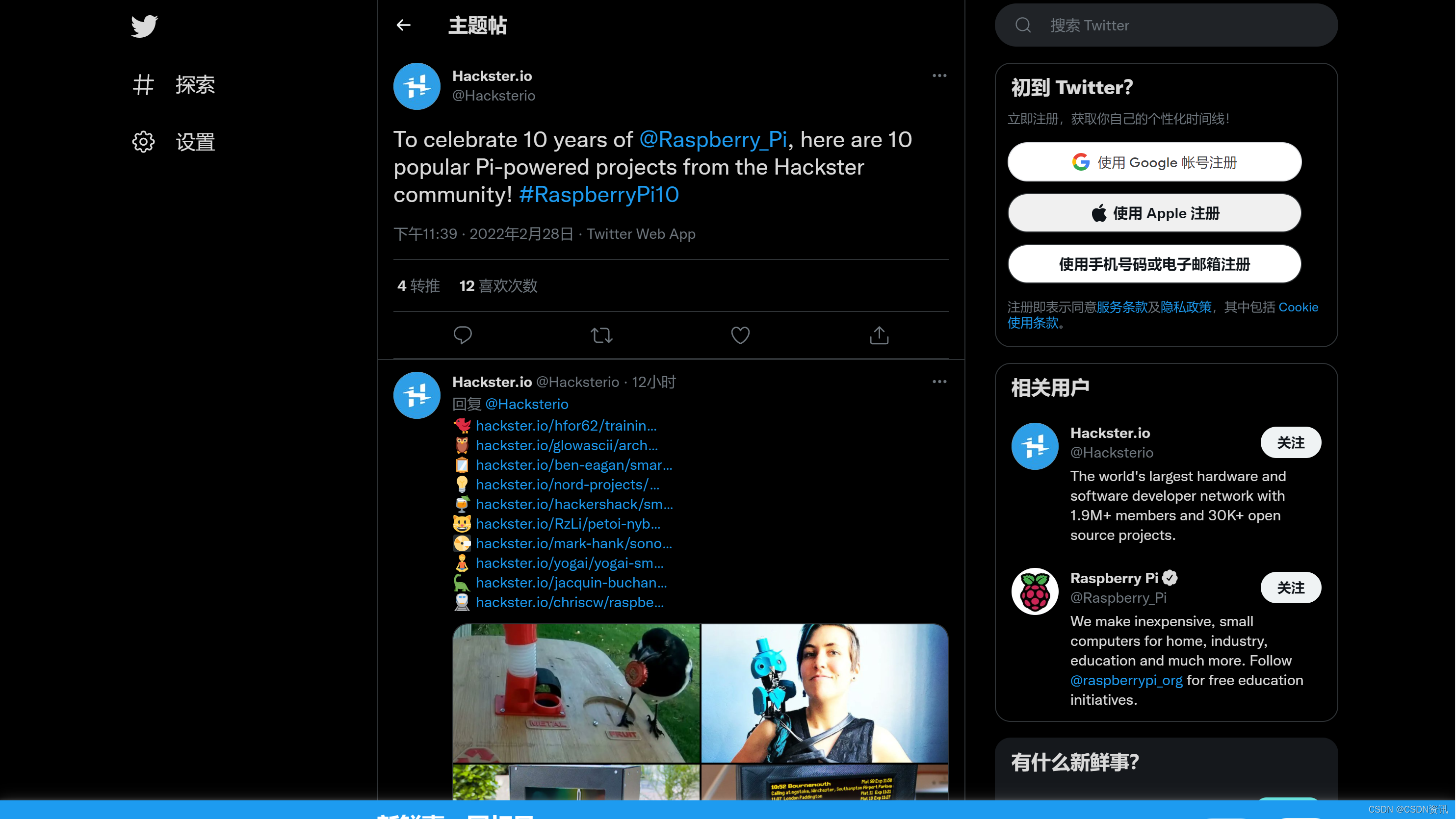The height and width of the screenshot is (819, 1456).
Task: Open the train departure display photo
Action: (825, 782)
